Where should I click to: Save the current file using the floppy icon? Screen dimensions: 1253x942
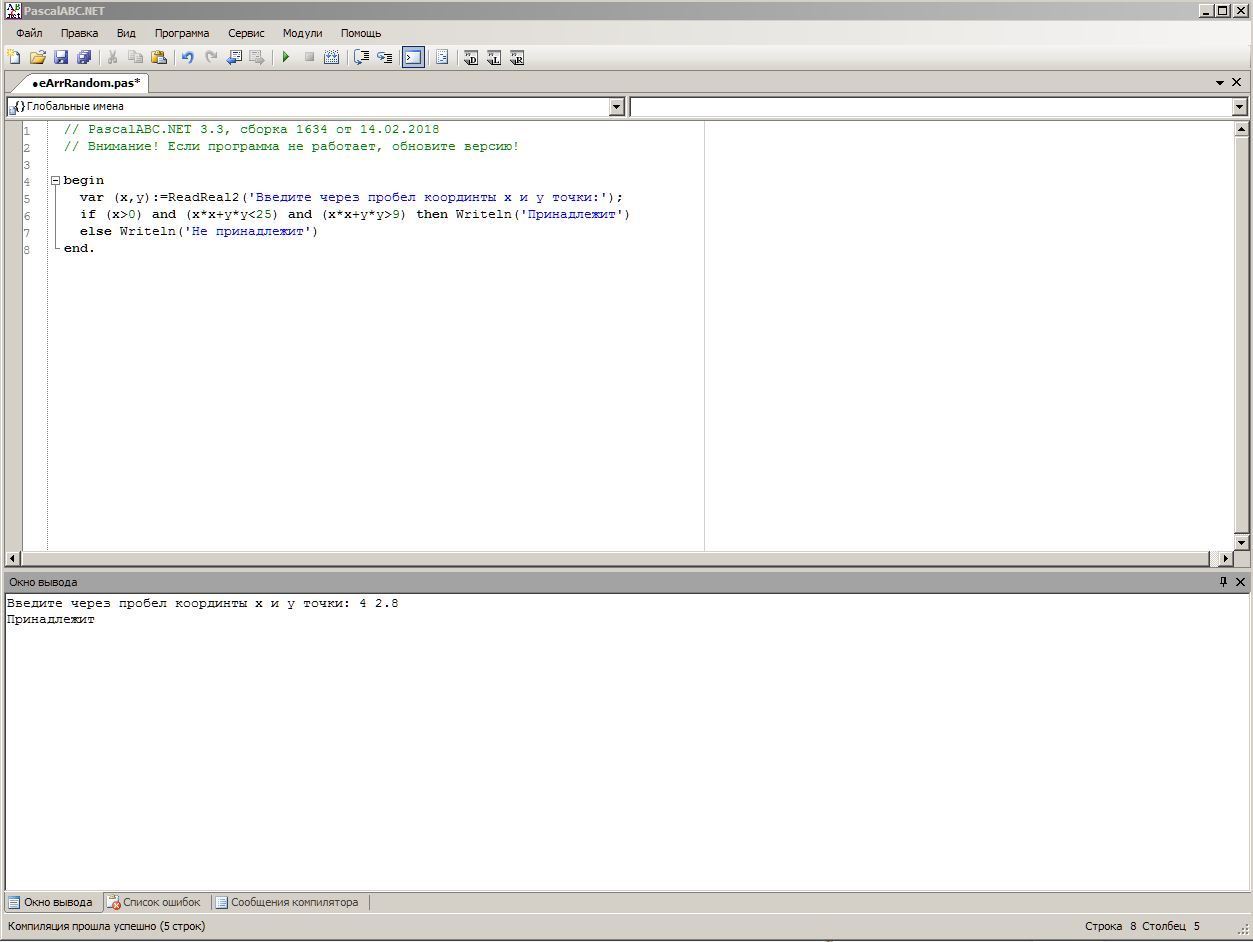(x=61, y=58)
